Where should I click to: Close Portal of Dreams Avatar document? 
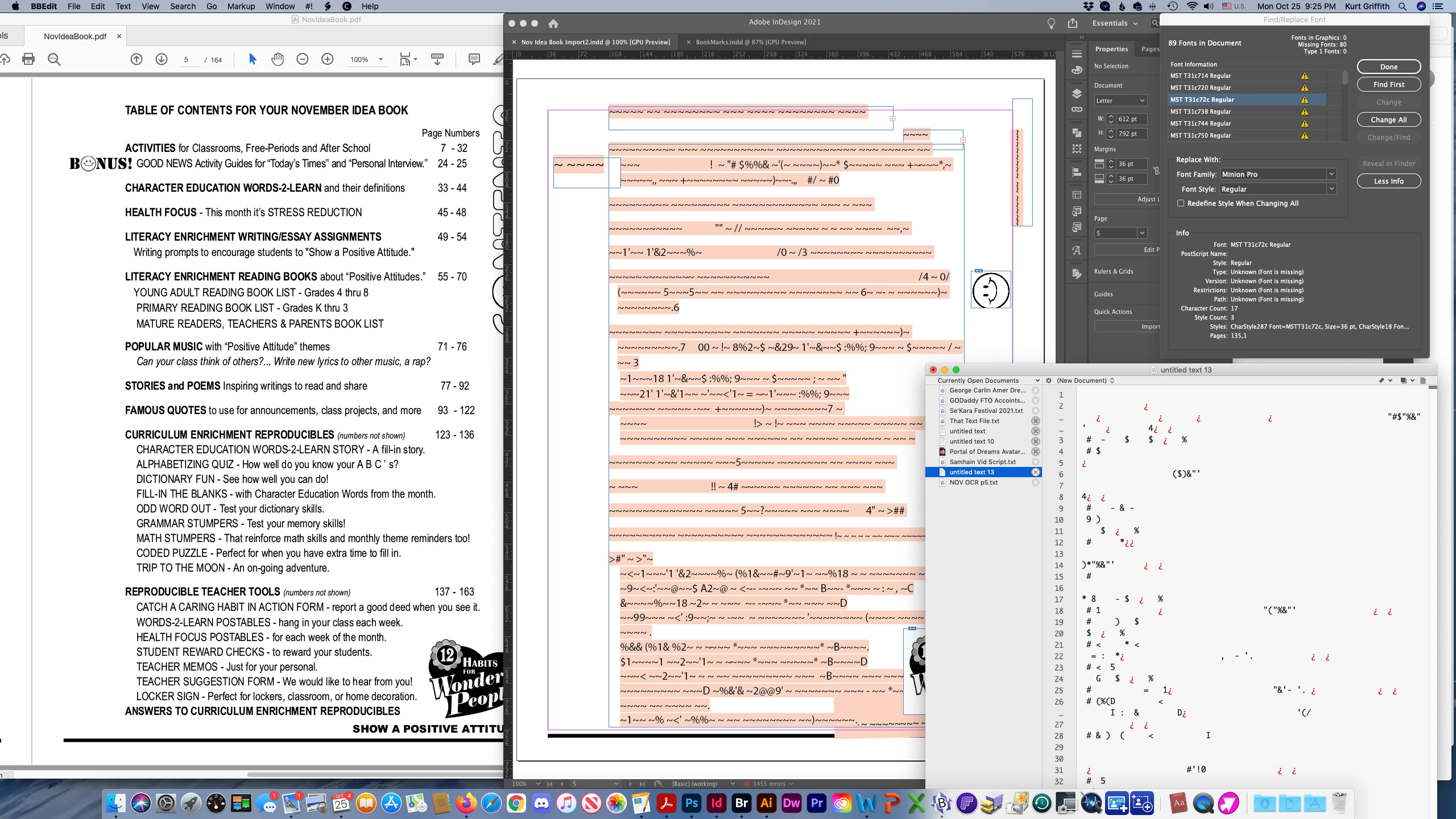point(1036,452)
